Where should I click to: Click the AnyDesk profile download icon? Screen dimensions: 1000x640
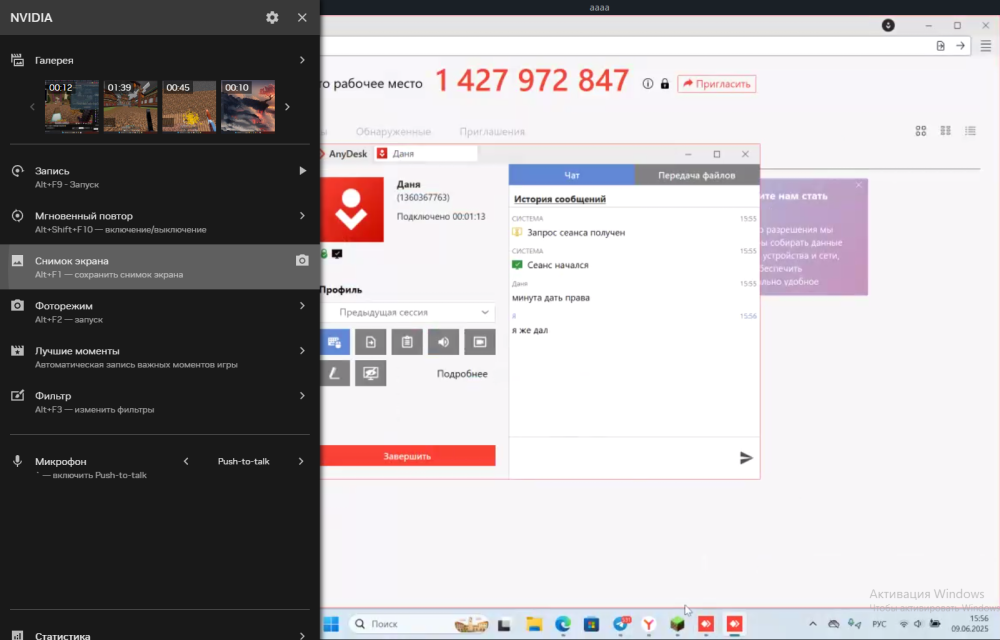coord(888,25)
